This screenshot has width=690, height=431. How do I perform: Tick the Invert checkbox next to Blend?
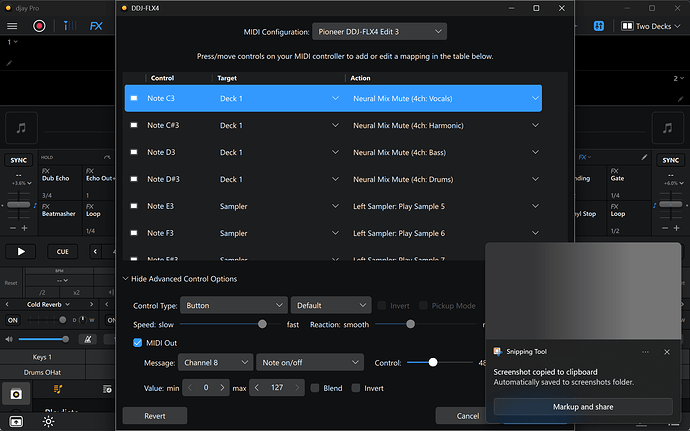tap(356, 387)
